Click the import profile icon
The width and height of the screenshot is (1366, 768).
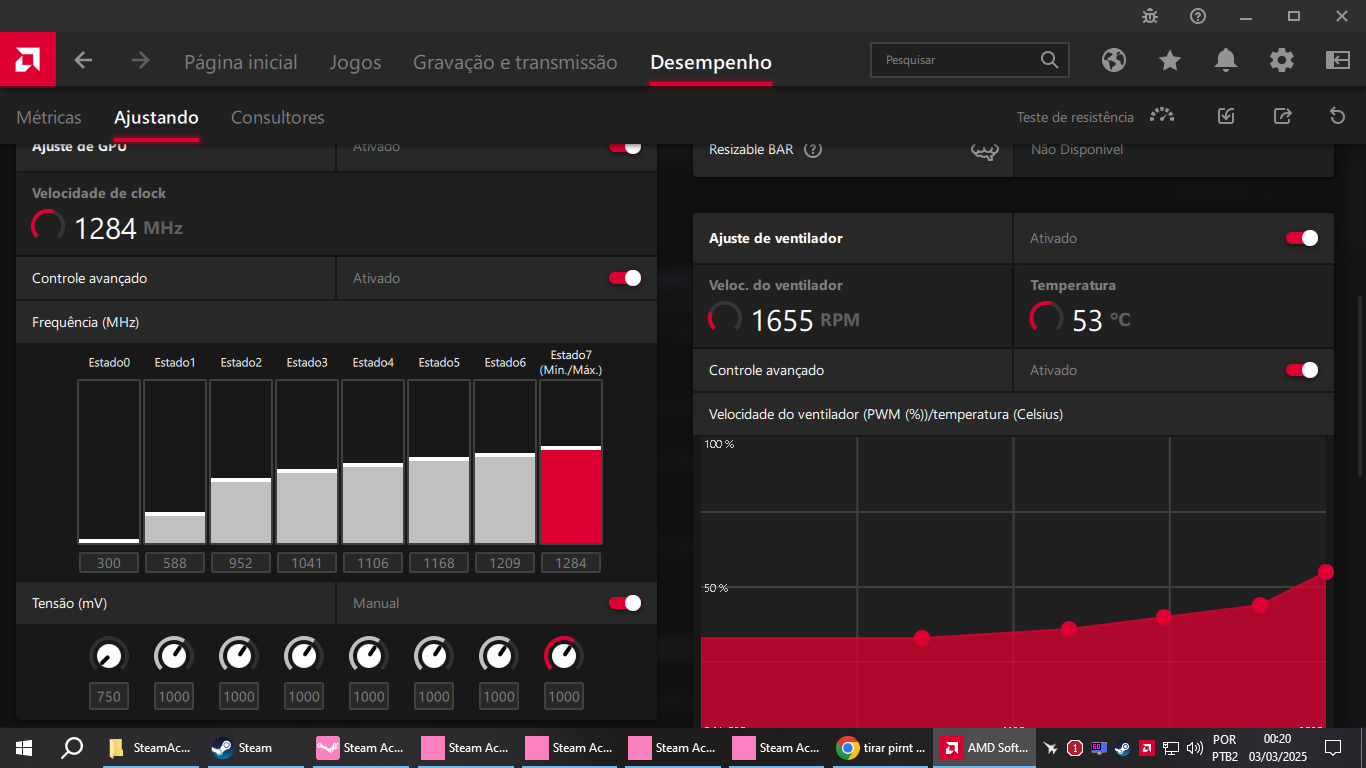point(1226,116)
